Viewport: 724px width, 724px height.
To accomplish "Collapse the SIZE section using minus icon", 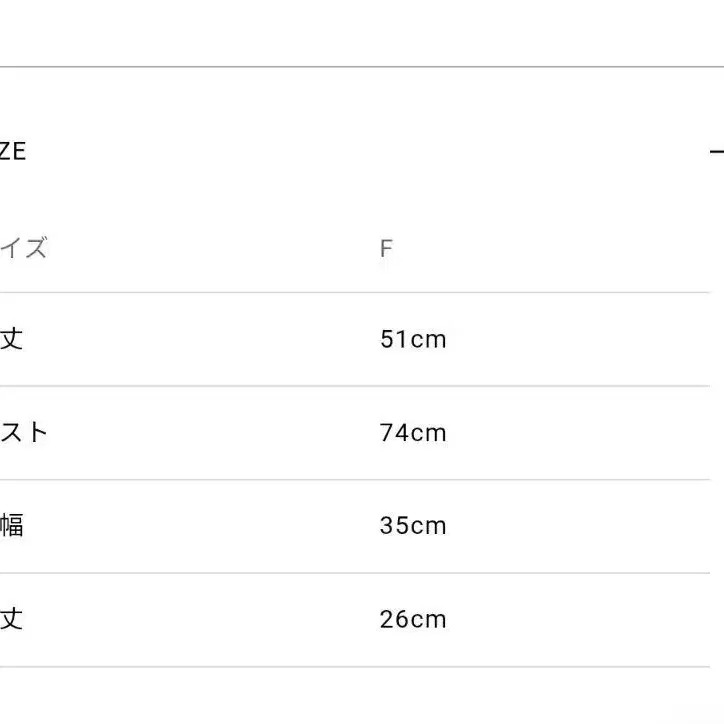I will tap(716, 152).
